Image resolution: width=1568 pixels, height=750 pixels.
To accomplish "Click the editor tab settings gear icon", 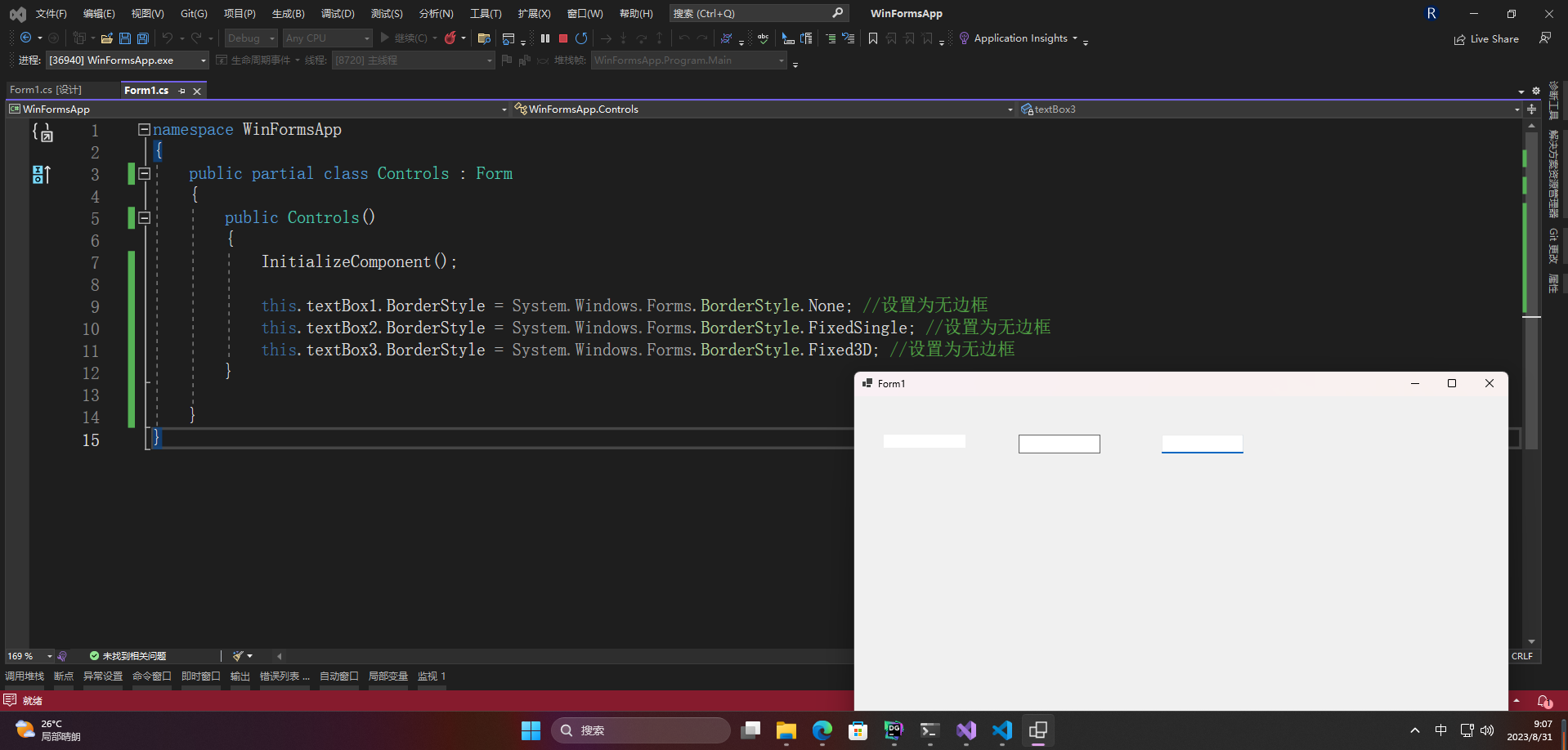I will [x=1536, y=91].
